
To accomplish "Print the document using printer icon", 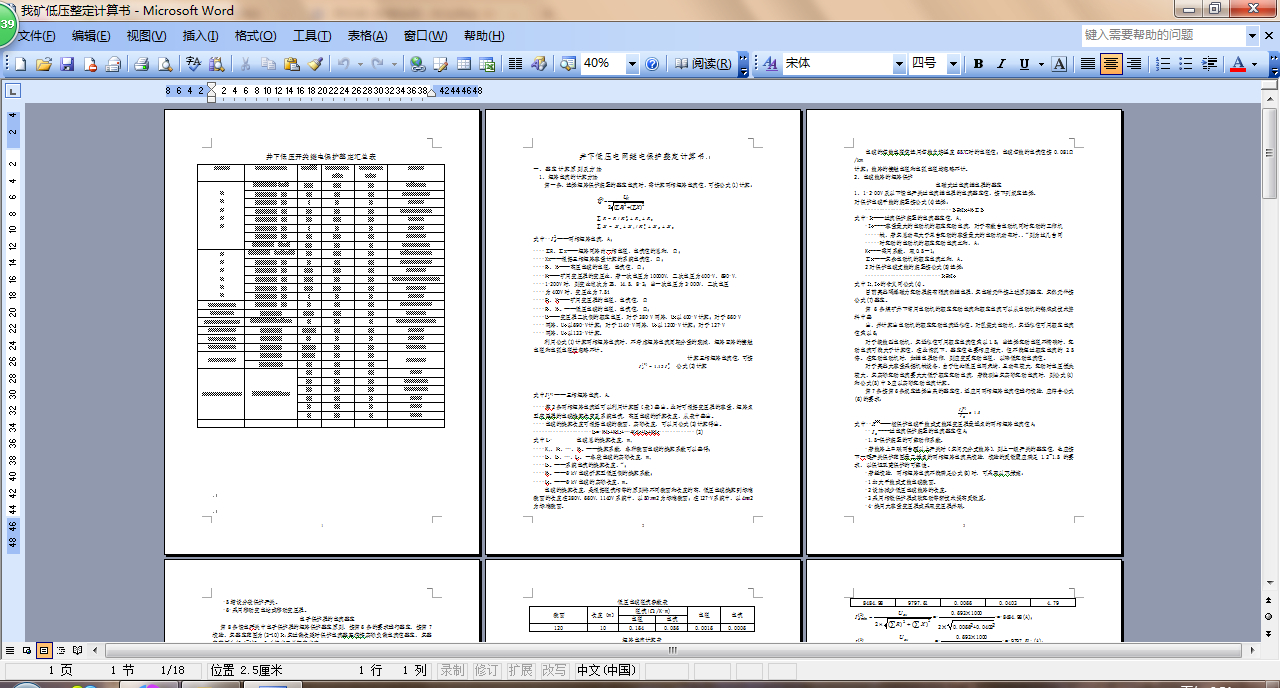I will (x=142, y=64).
